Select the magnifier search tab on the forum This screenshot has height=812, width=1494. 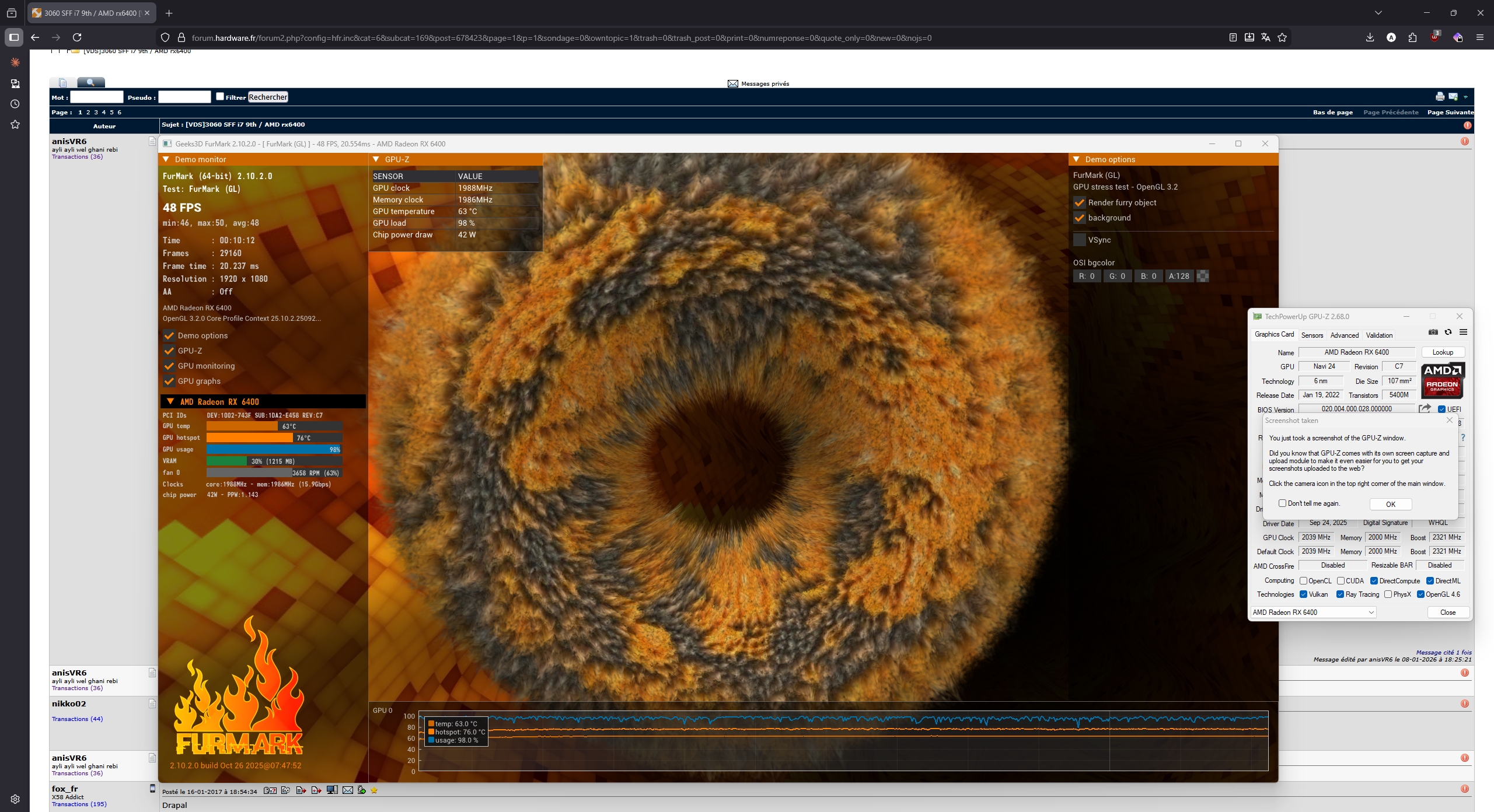click(x=90, y=82)
